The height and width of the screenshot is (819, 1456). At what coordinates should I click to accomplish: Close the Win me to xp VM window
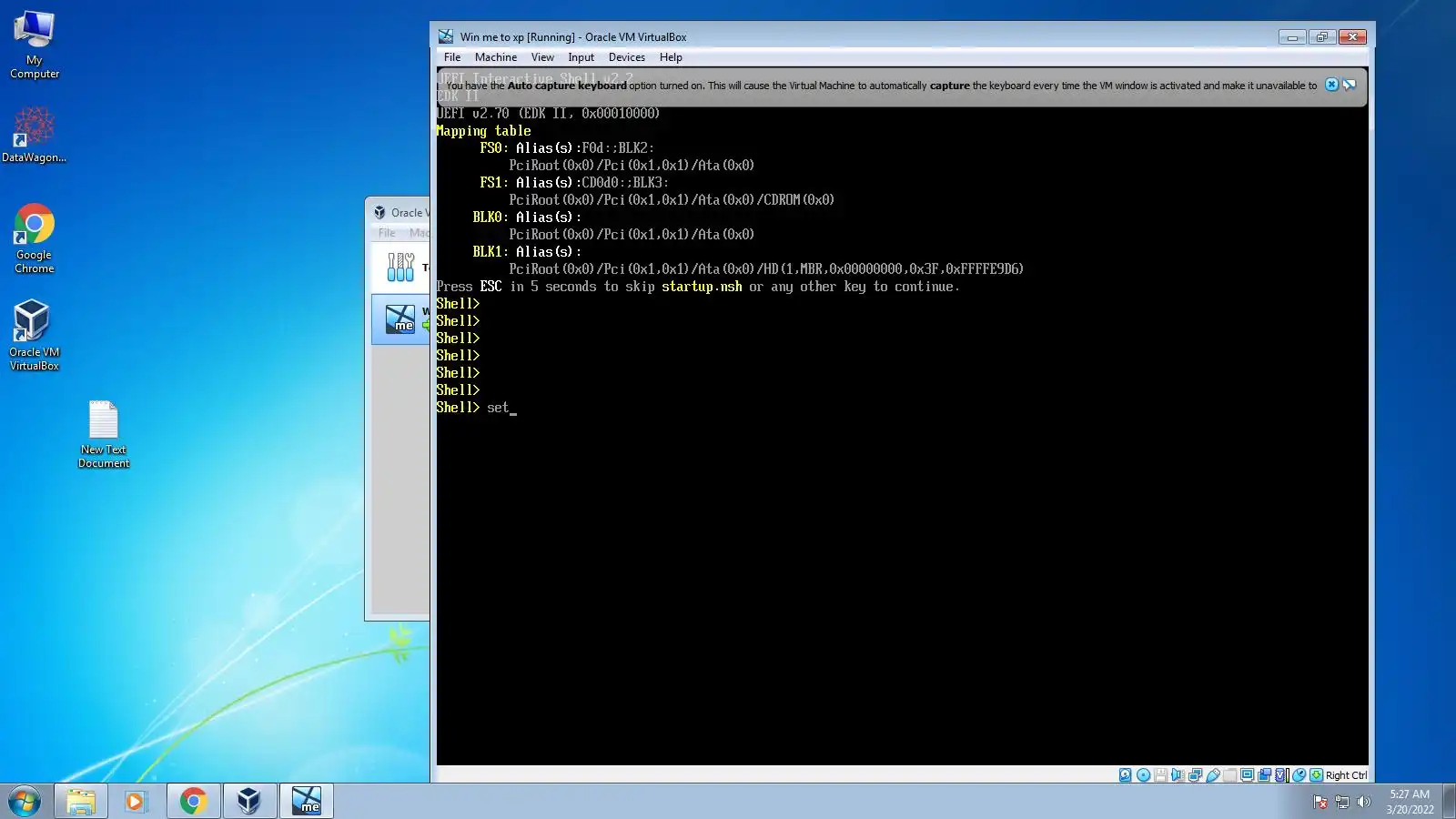1352,36
